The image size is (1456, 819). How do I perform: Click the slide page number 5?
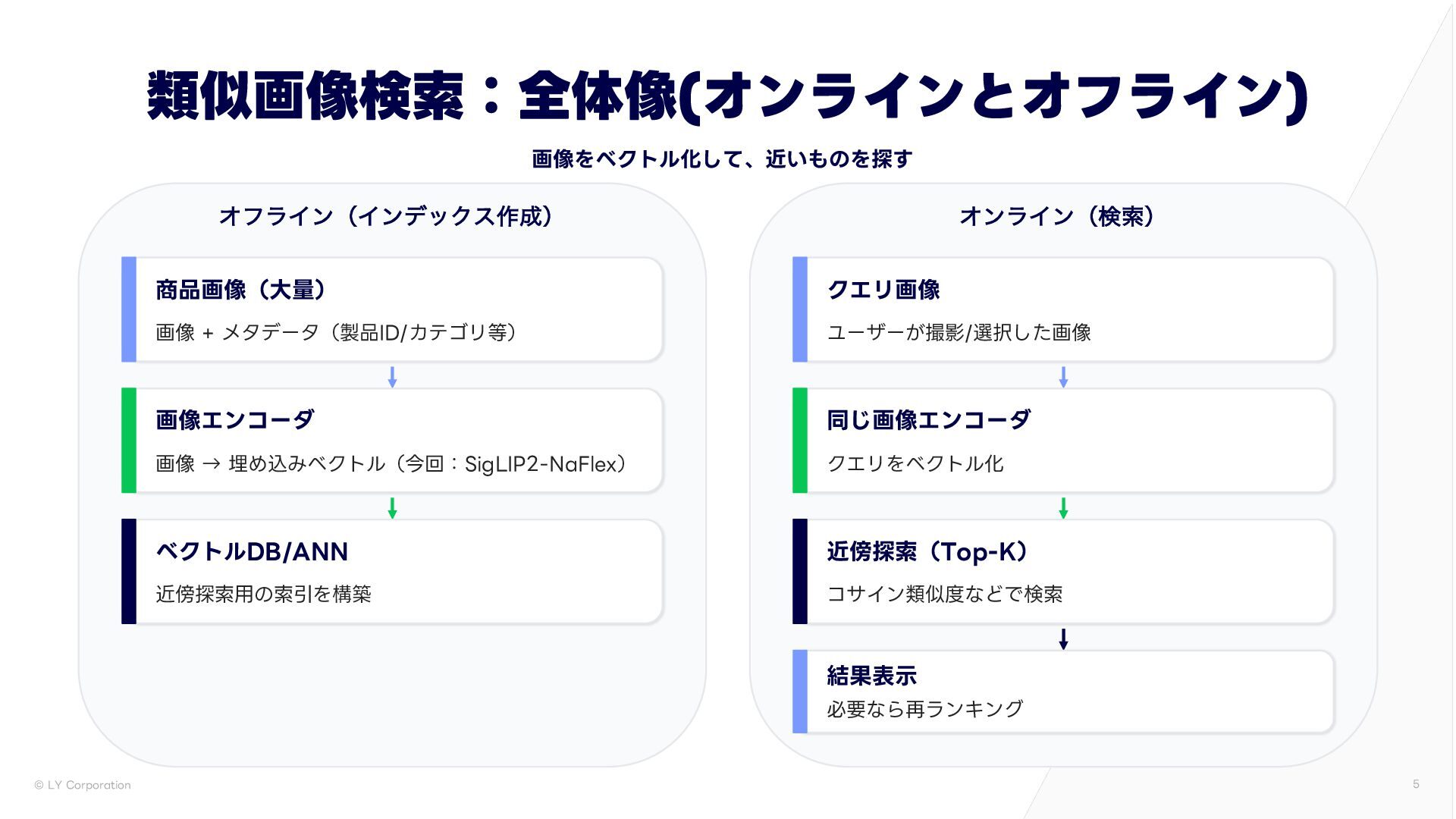click(1416, 784)
